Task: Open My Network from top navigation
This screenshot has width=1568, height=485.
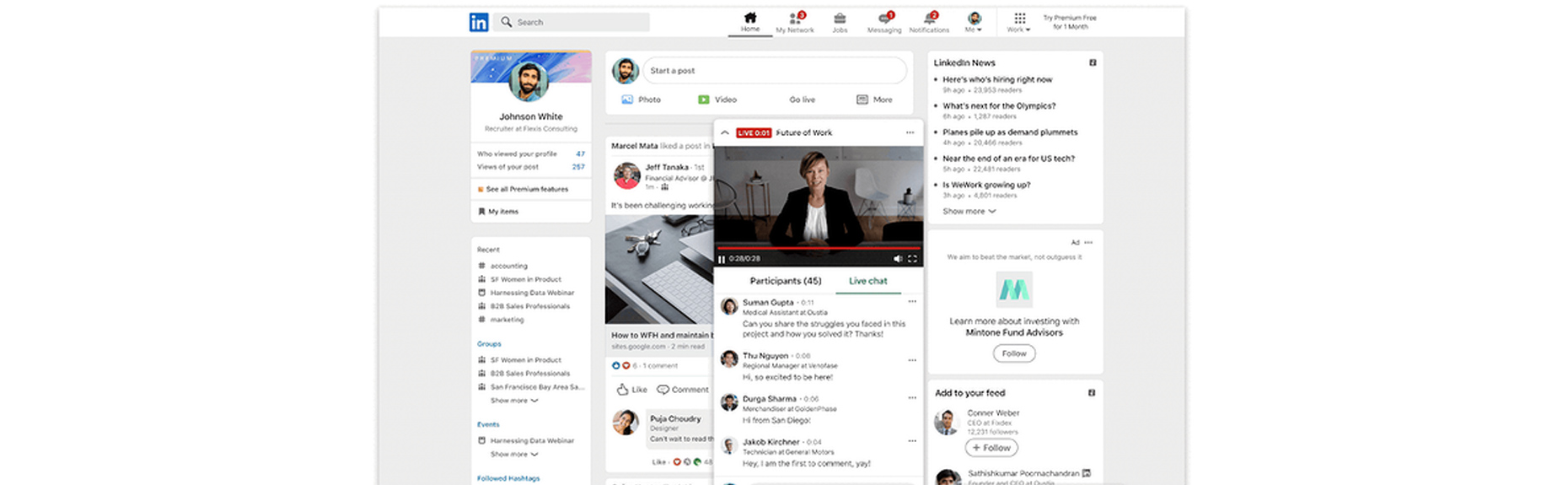Action: coord(795,23)
